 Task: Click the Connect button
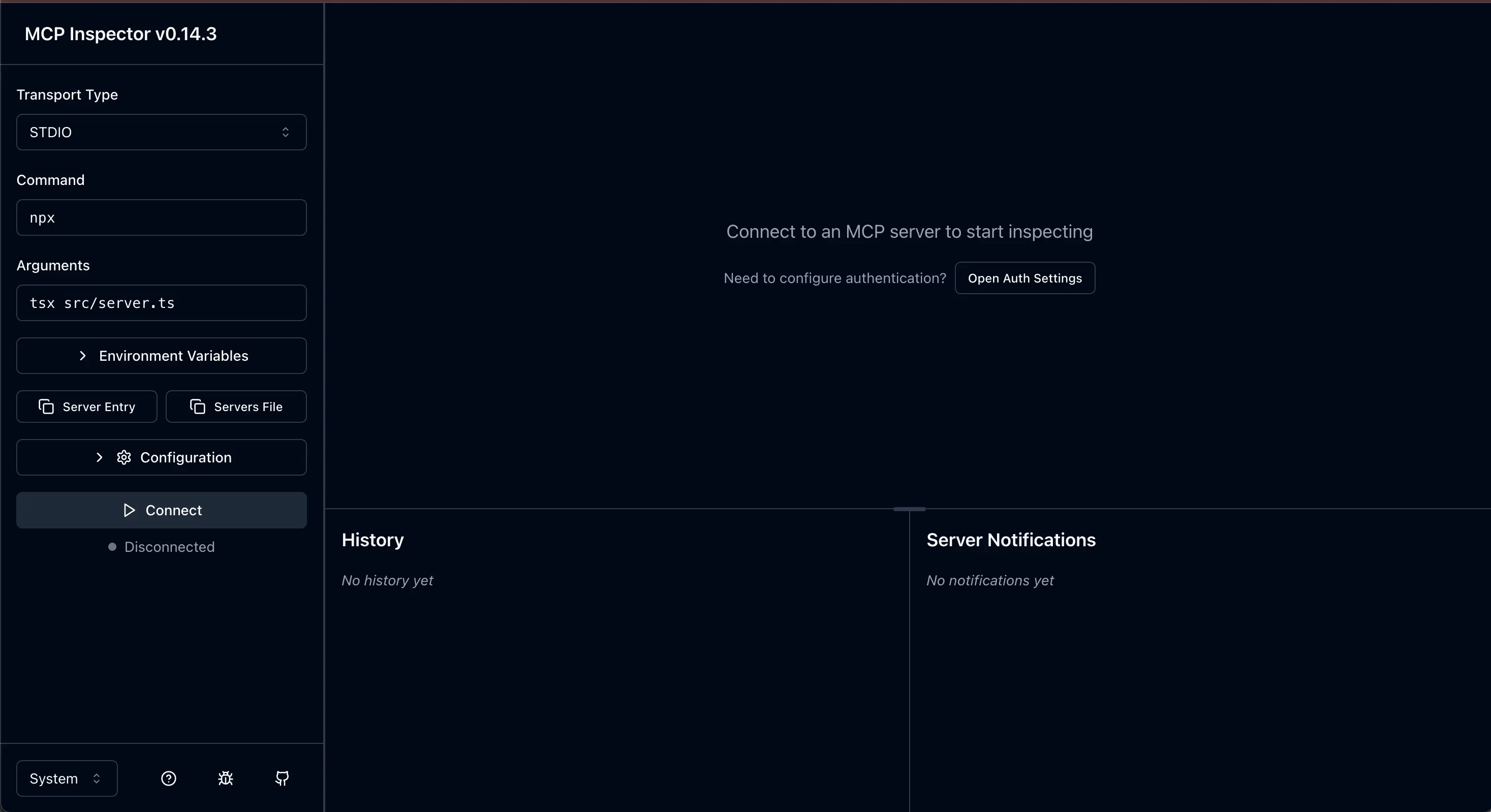click(162, 510)
